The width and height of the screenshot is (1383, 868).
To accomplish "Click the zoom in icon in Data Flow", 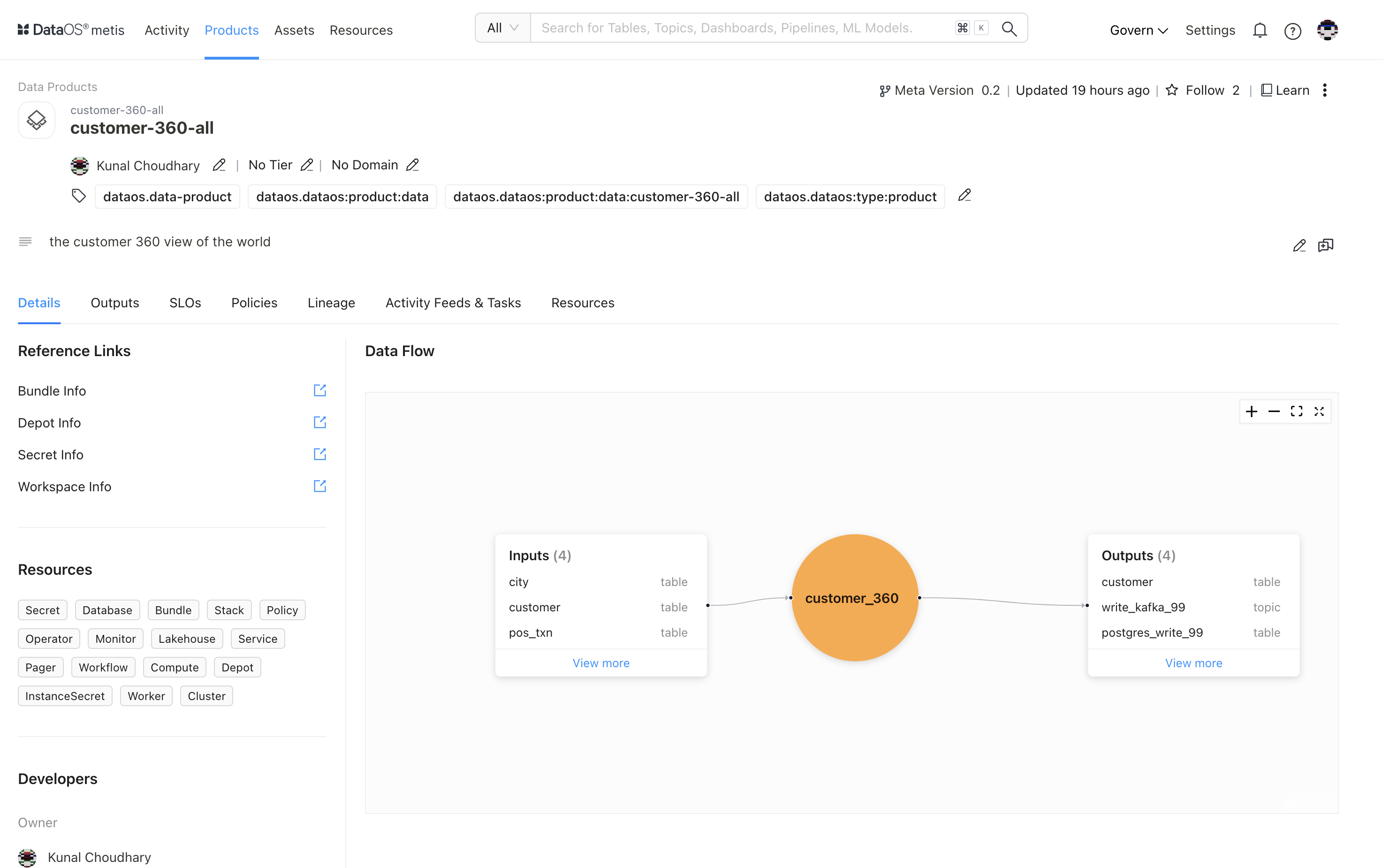I will coord(1252,411).
